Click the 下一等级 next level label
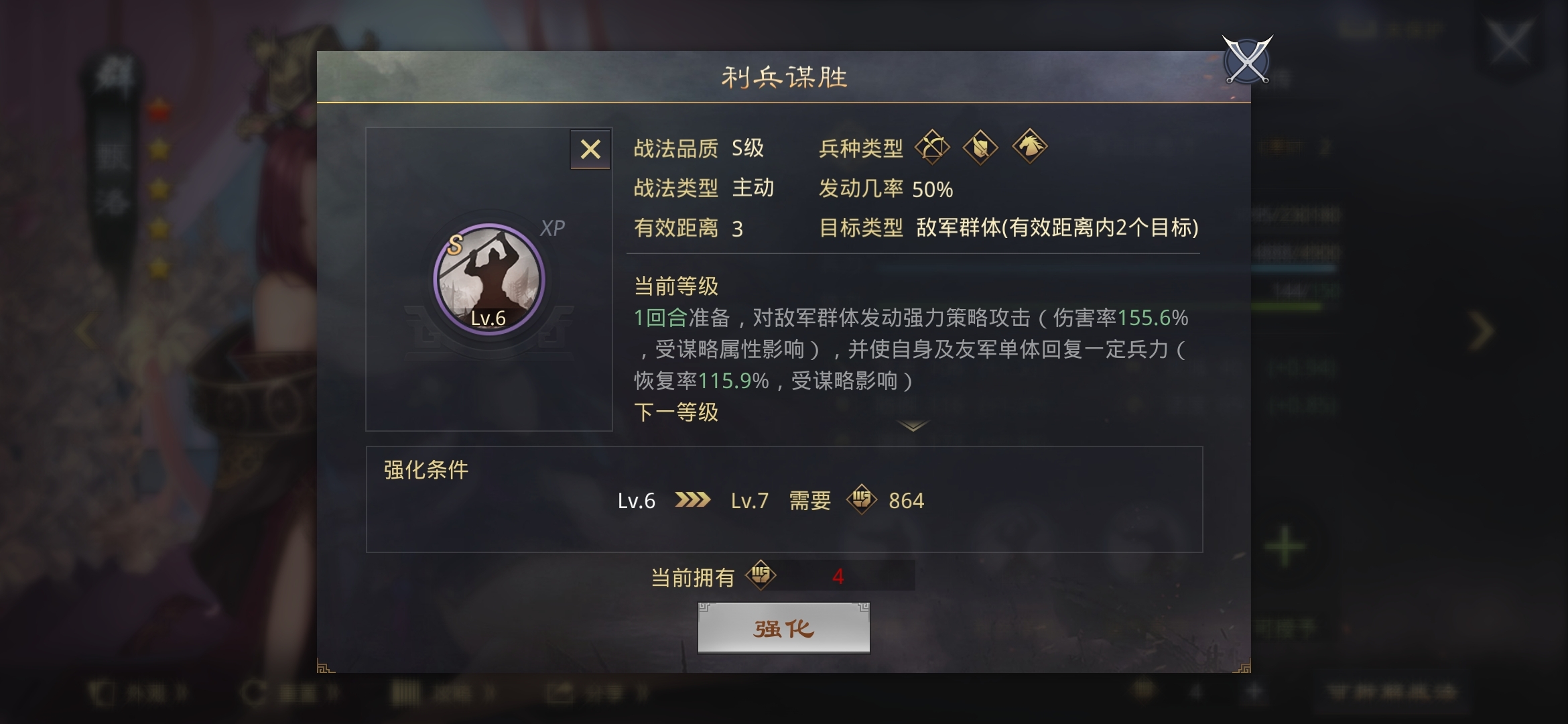This screenshot has width=1568, height=724. click(676, 412)
